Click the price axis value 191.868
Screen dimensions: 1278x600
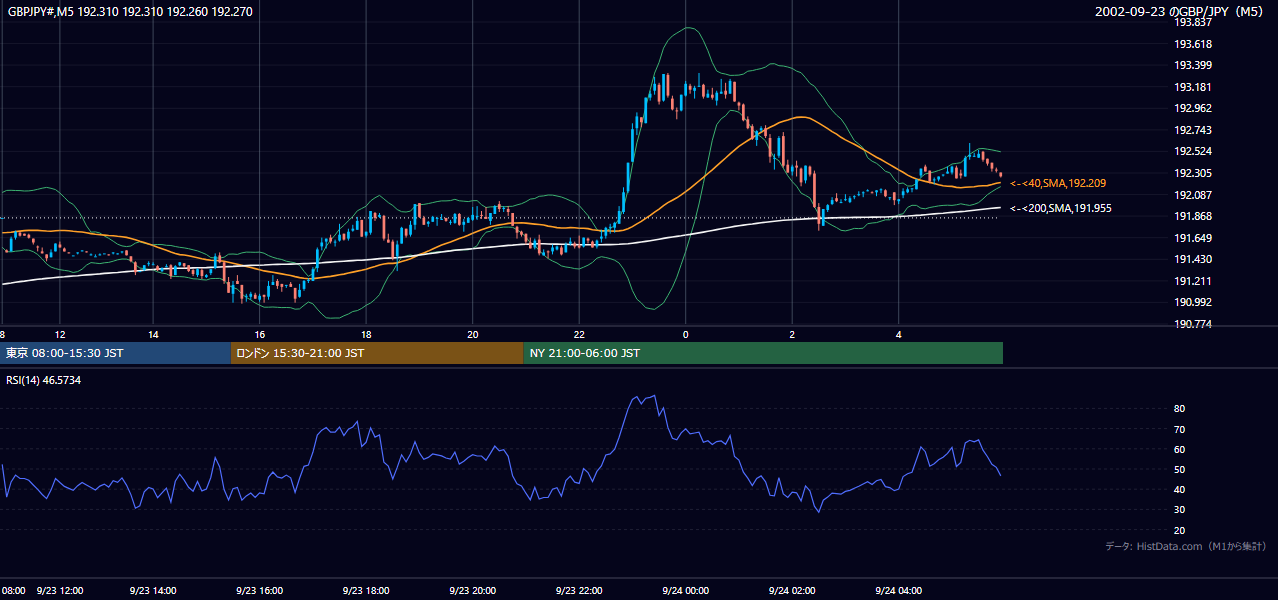tap(1192, 216)
